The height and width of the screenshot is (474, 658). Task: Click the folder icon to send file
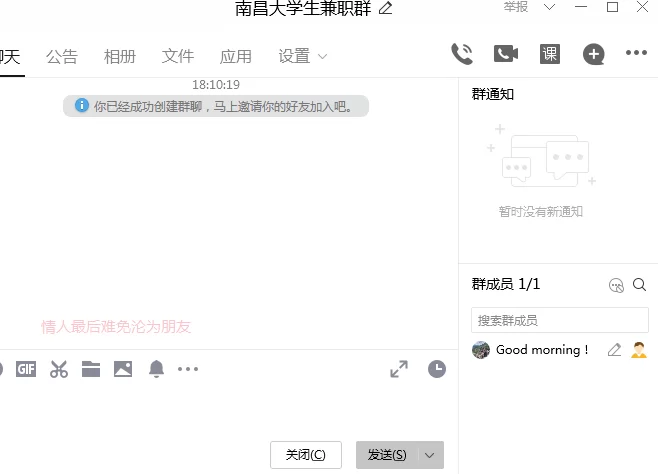91,369
